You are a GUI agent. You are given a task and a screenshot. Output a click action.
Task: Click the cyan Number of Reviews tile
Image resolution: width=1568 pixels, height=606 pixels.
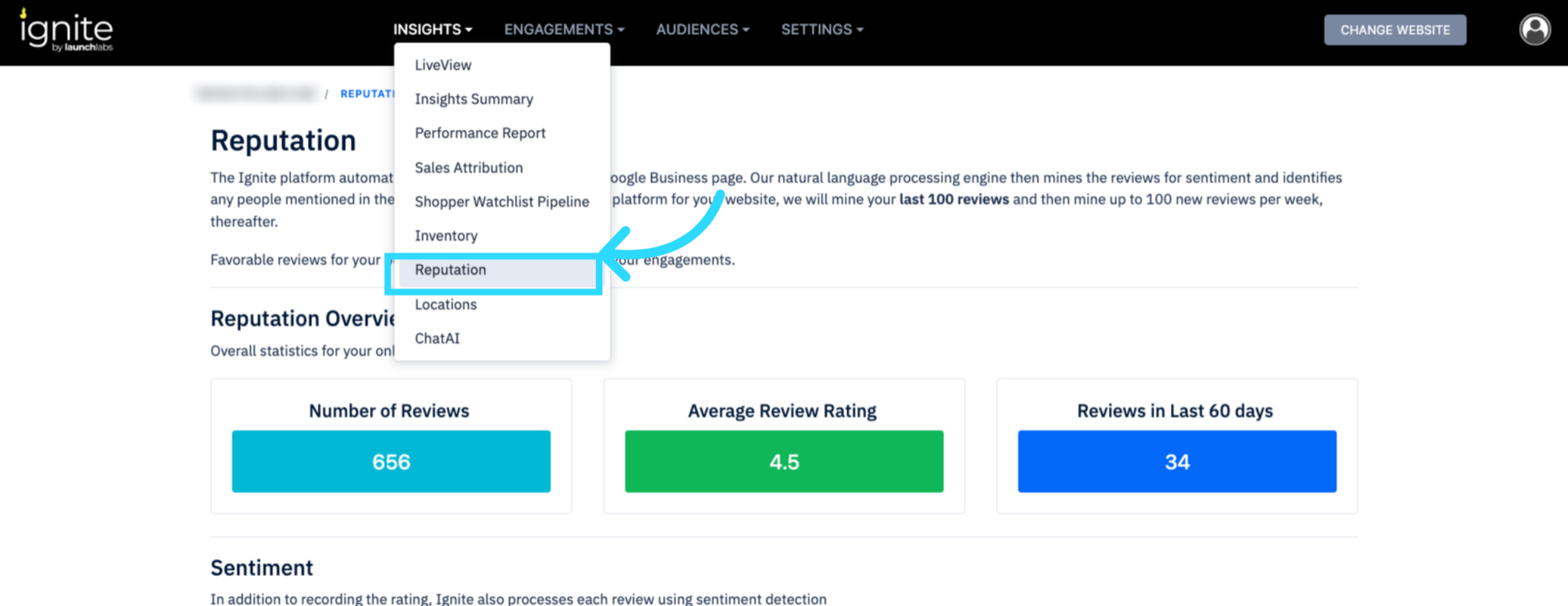(x=391, y=462)
